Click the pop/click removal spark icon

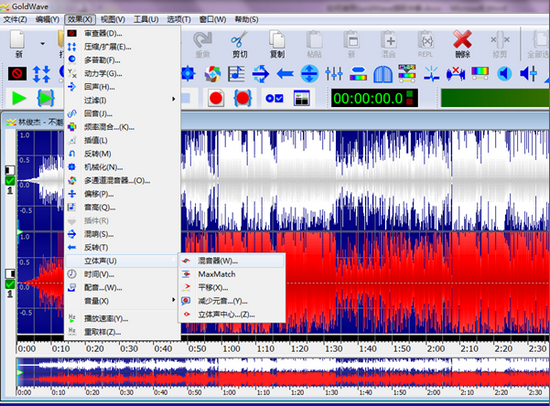click(x=431, y=74)
